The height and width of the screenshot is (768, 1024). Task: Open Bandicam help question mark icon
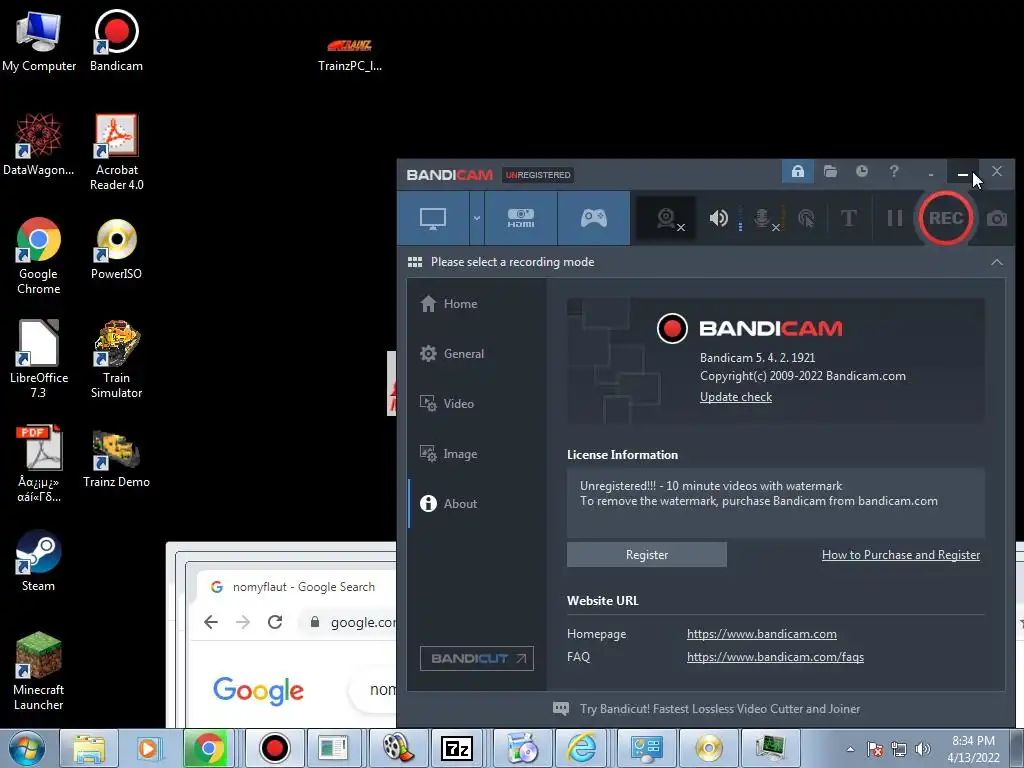coord(894,171)
